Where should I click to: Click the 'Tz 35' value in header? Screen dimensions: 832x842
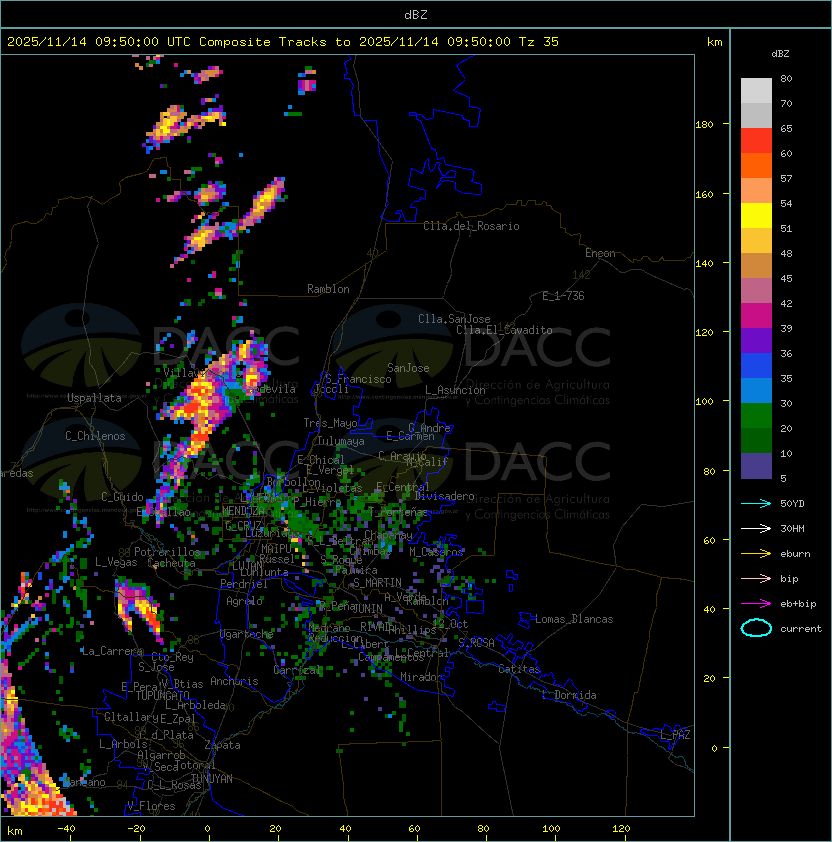coord(539,42)
